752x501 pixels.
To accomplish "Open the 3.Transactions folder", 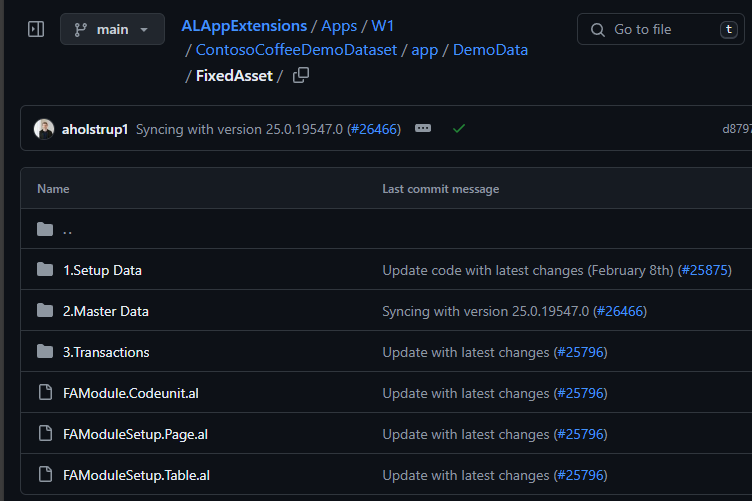I will (106, 352).
